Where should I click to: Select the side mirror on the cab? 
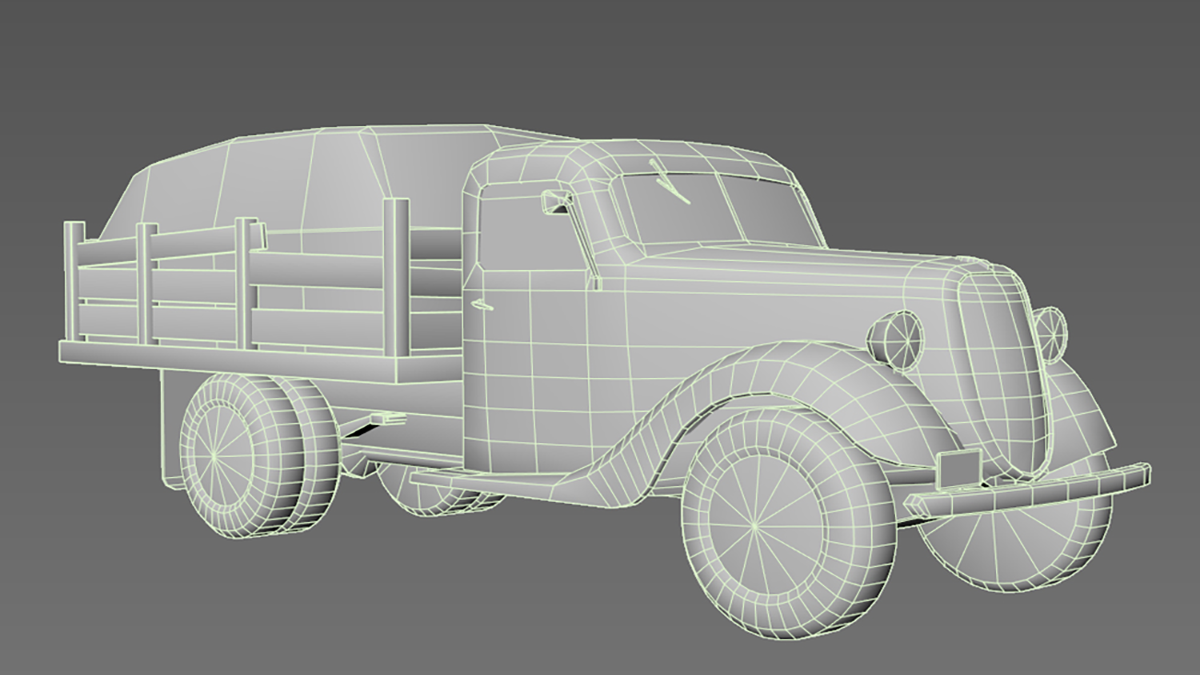tap(554, 202)
